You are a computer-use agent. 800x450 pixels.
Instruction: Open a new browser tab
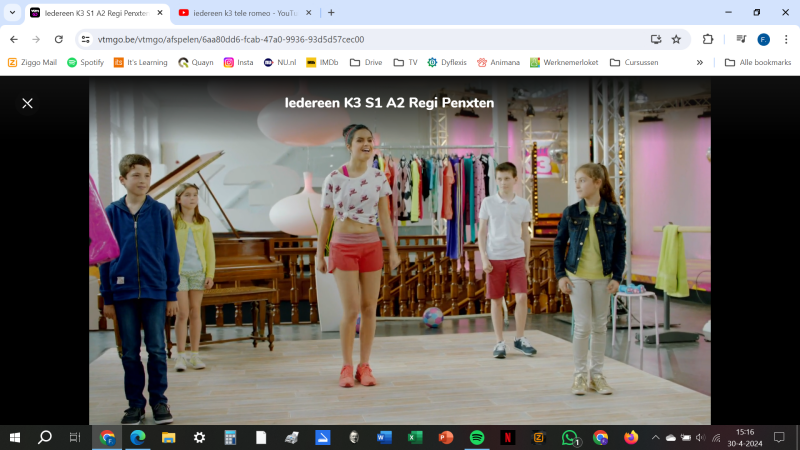pos(331,13)
